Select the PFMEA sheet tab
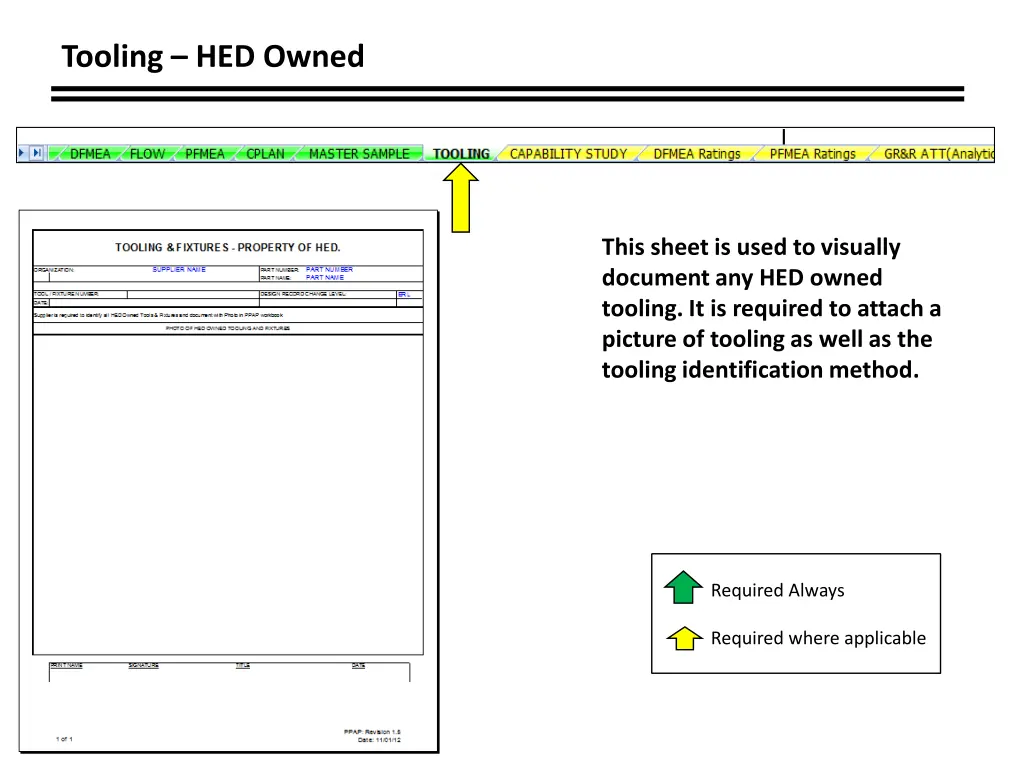This screenshot has height=768, width=1024. 204,154
